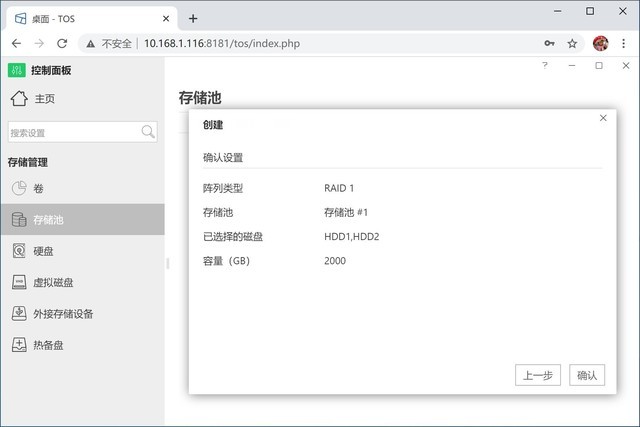Open the 主页 home icon in sidebar

pyautogui.click(x=19, y=98)
